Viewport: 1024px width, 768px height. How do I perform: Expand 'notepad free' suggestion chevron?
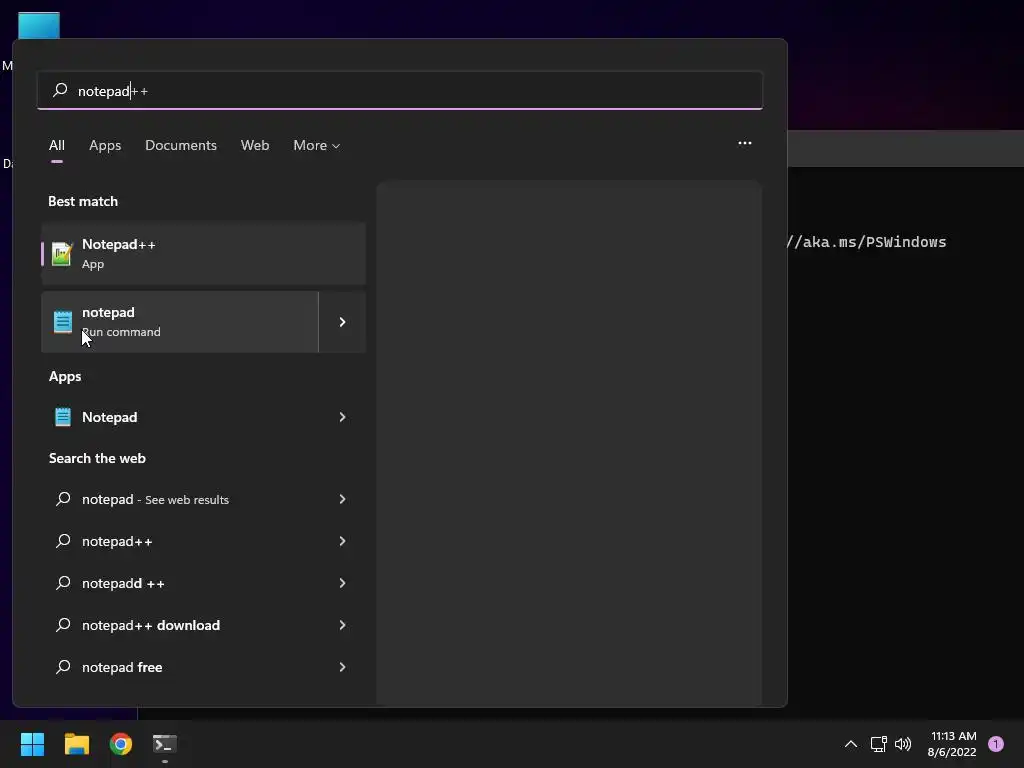(342, 667)
